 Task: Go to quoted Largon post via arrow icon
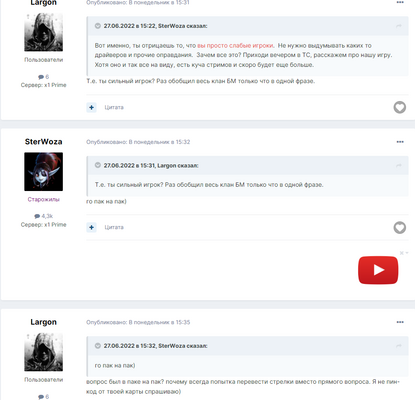click(399, 166)
